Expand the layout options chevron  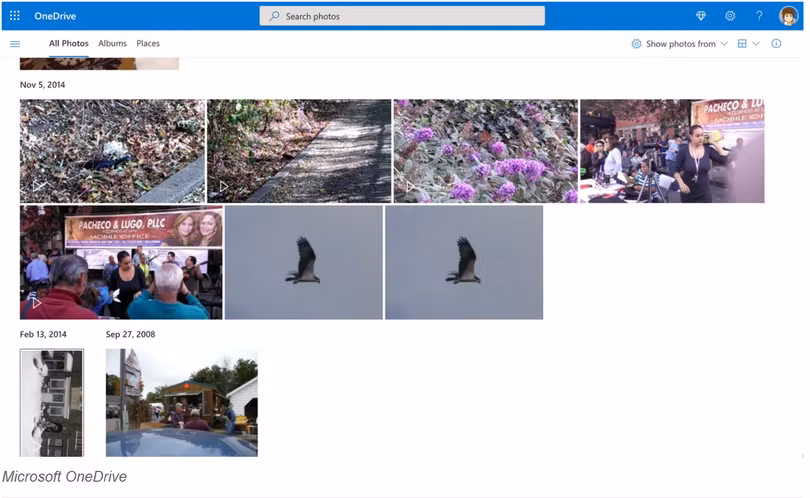pos(756,44)
